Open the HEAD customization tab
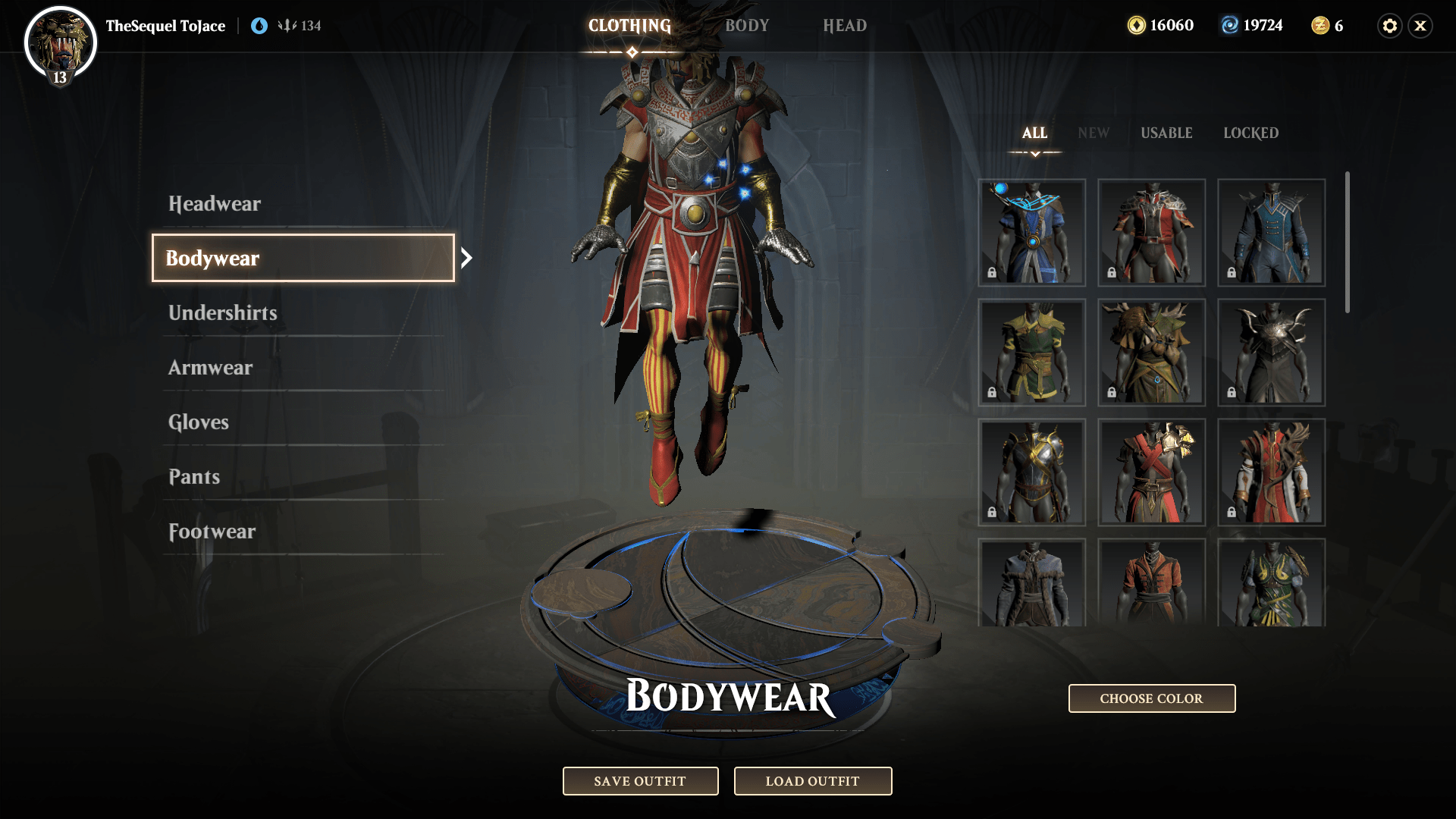Image resolution: width=1456 pixels, height=819 pixels. [844, 25]
